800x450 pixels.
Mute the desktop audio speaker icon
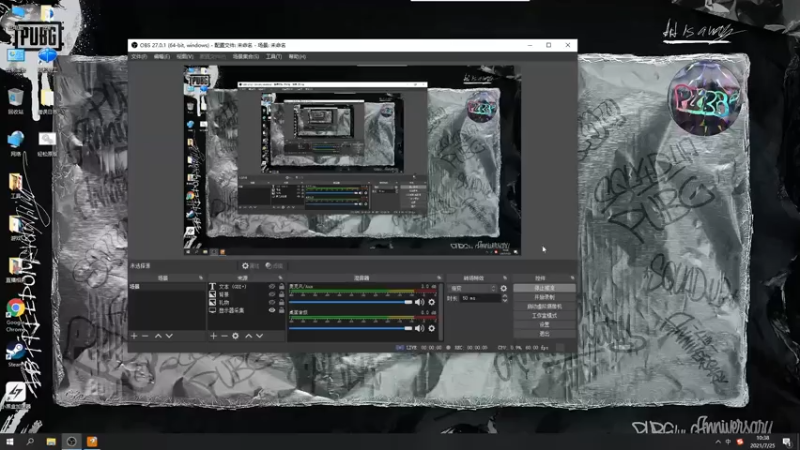click(x=419, y=328)
